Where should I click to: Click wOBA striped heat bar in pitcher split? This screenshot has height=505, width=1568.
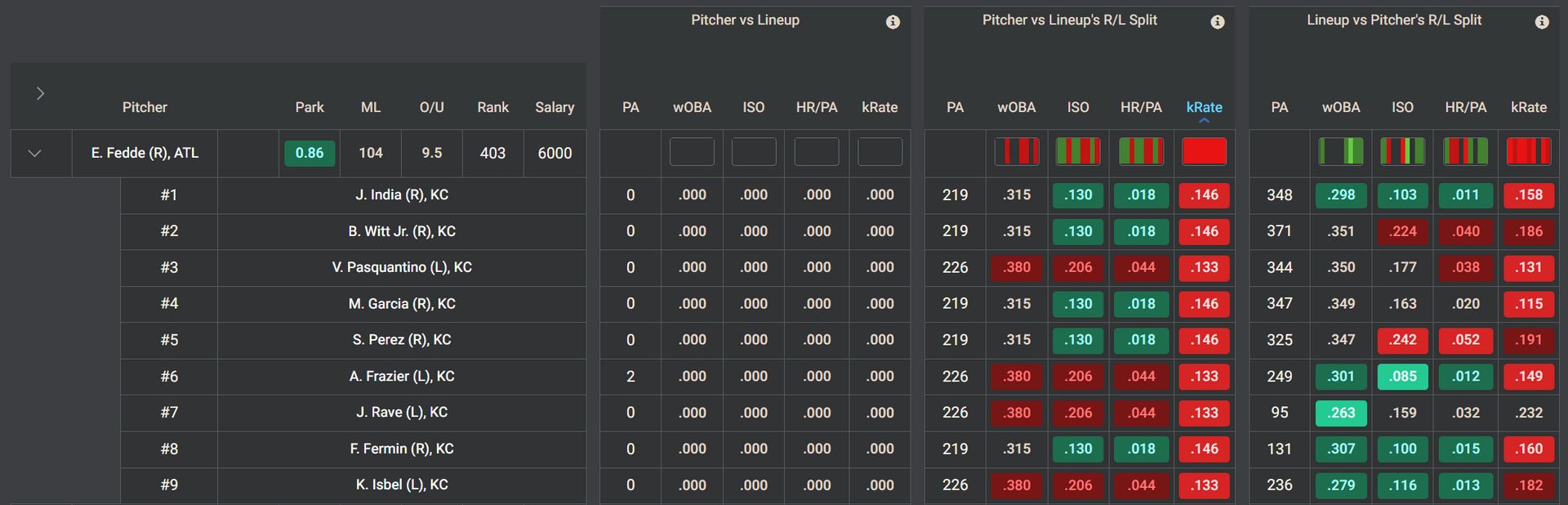[x=1016, y=152]
